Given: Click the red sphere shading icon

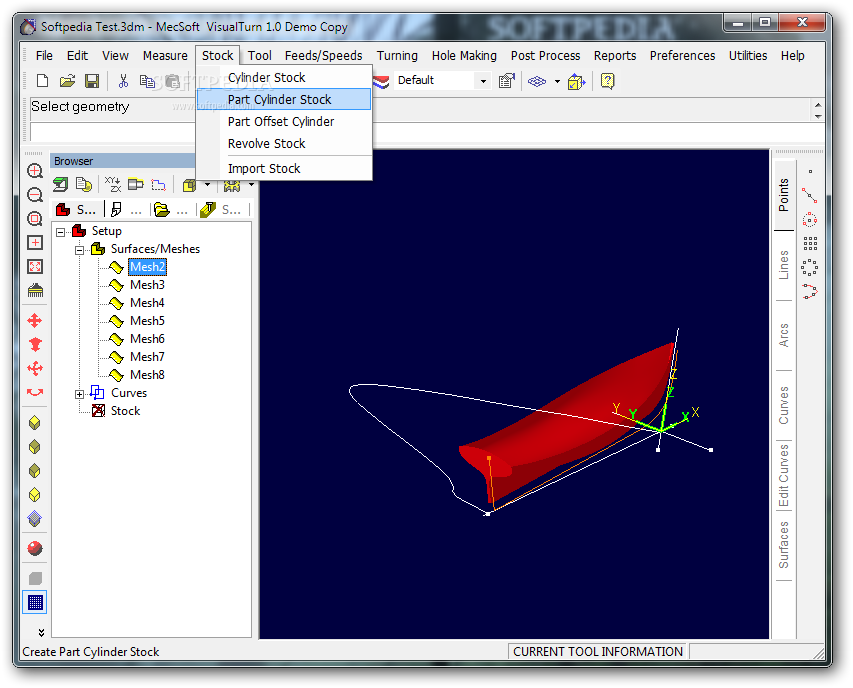Looking at the screenshot, I should click(x=35, y=548).
